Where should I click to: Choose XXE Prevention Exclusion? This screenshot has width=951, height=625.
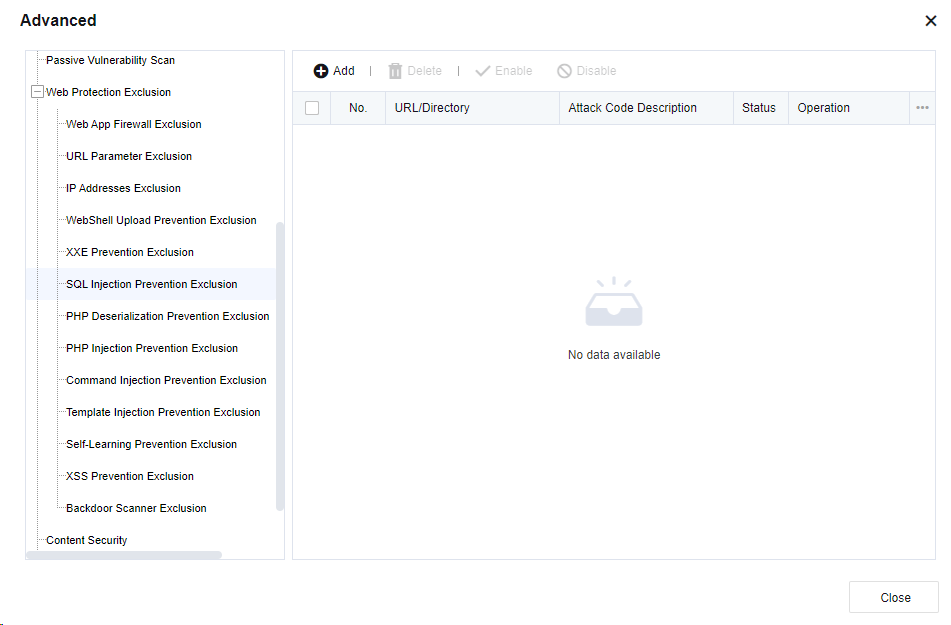129,252
